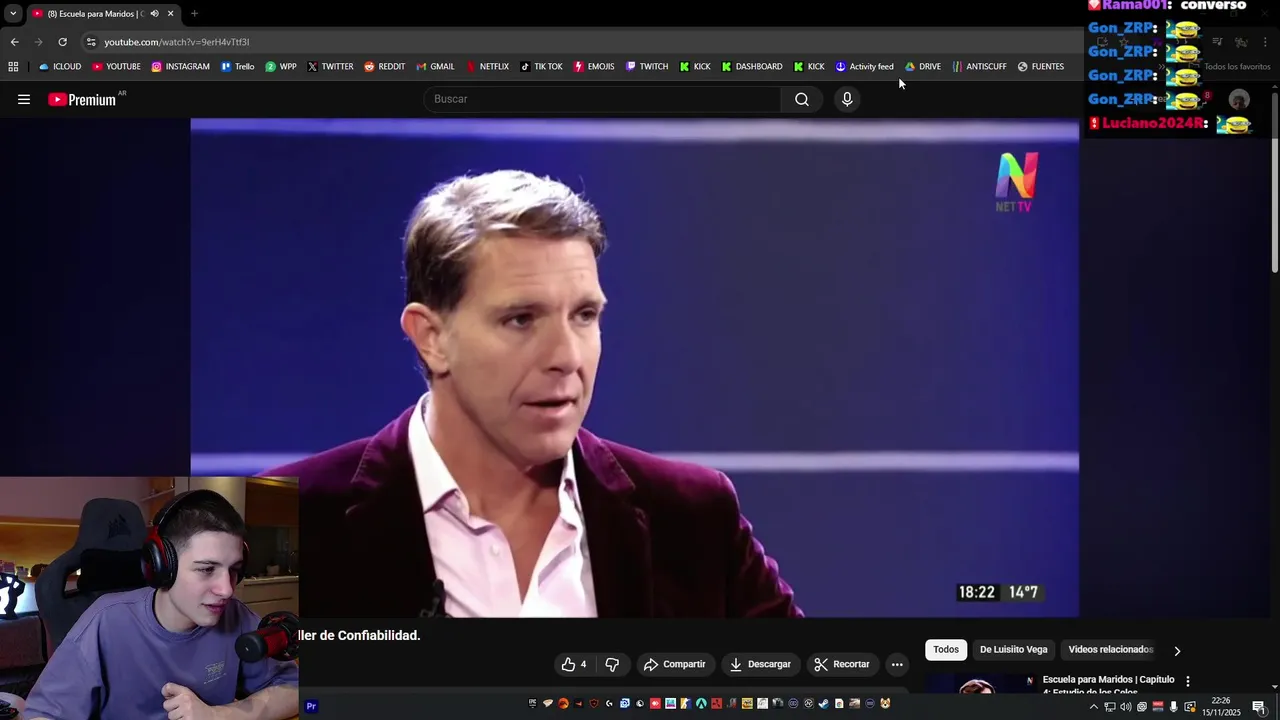This screenshot has width=1280, height=720.
Task: Open the DRIVE bookmark
Action: 923,67
